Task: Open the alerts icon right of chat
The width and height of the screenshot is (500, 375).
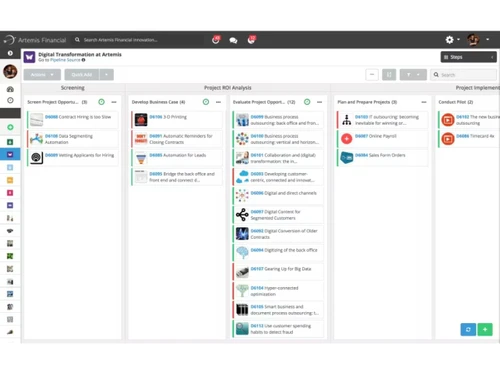Action: [251, 40]
